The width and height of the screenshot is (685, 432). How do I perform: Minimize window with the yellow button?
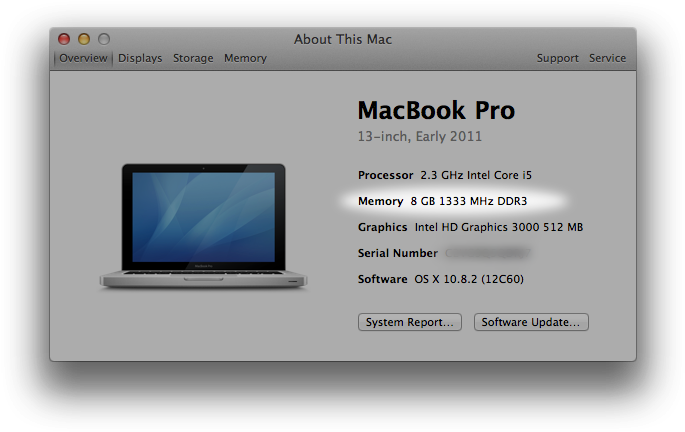tap(84, 39)
